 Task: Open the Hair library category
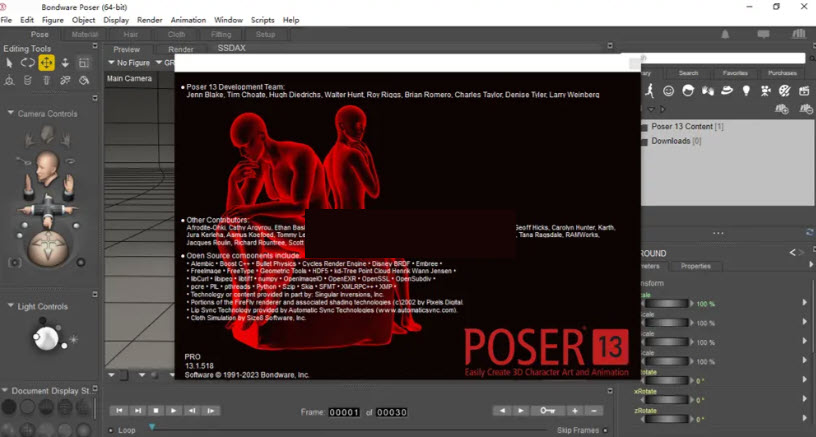[x=688, y=91]
